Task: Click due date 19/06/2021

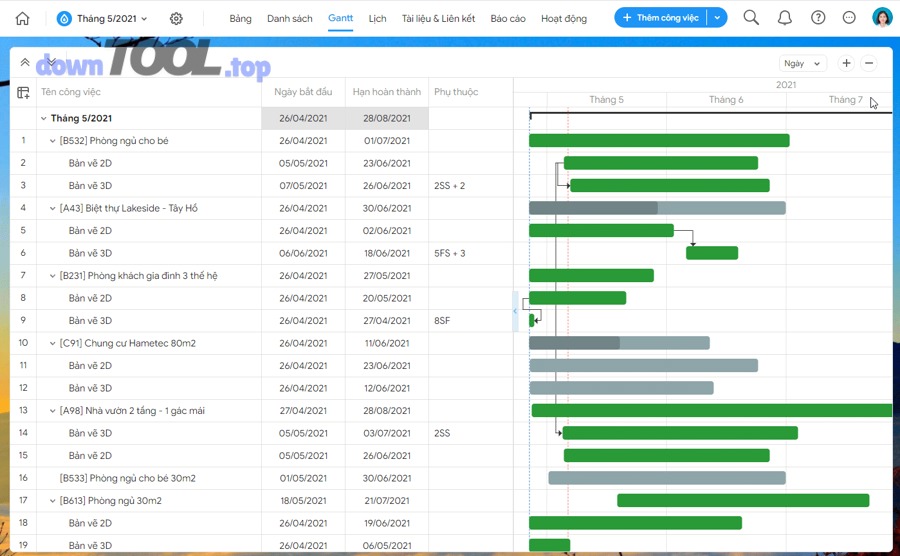Action: click(x=387, y=523)
